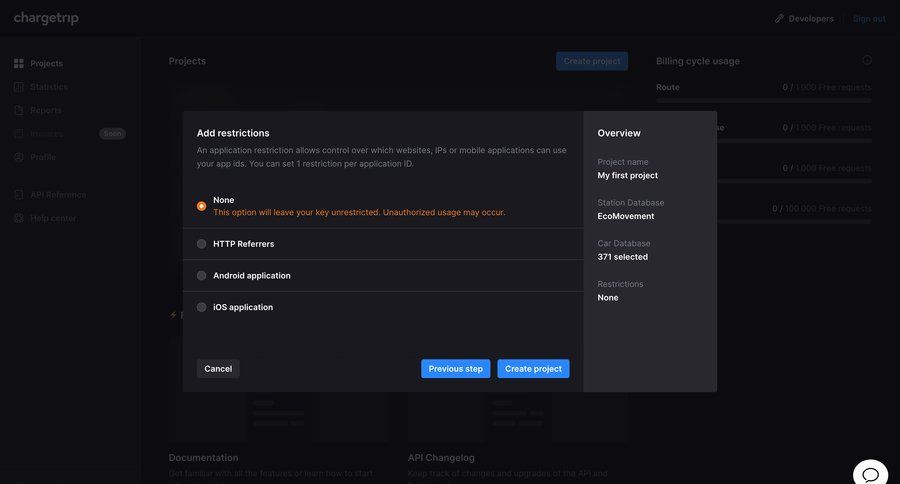Select the None restriction radio button
The height and width of the screenshot is (484, 900).
pos(201,206)
